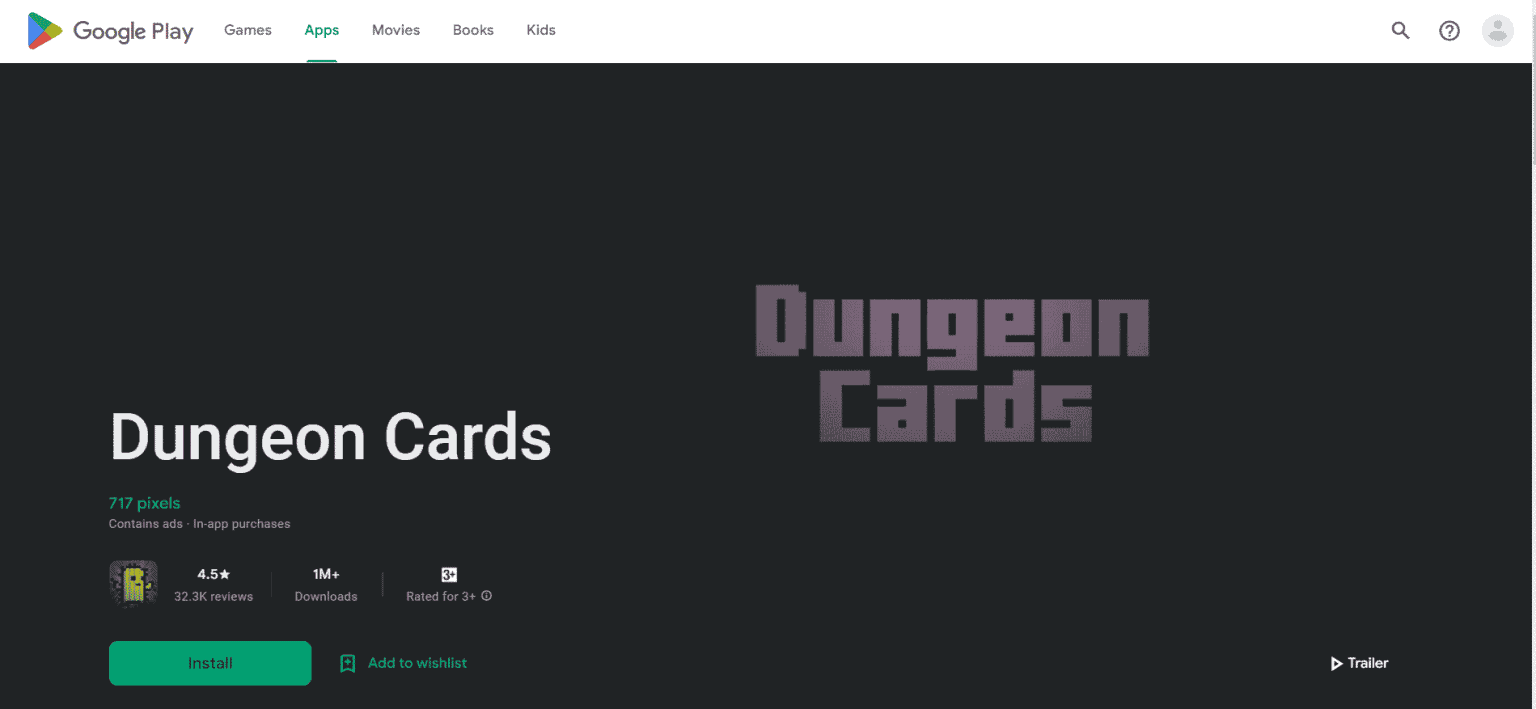
Task: Open the account profile avatar
Action: click(x=1497, y=31)
